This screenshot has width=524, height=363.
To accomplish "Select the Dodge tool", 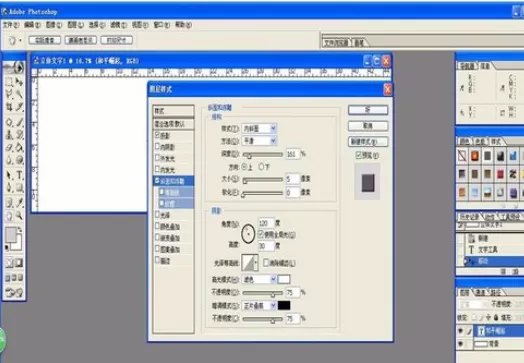I will tap(19, 160).
